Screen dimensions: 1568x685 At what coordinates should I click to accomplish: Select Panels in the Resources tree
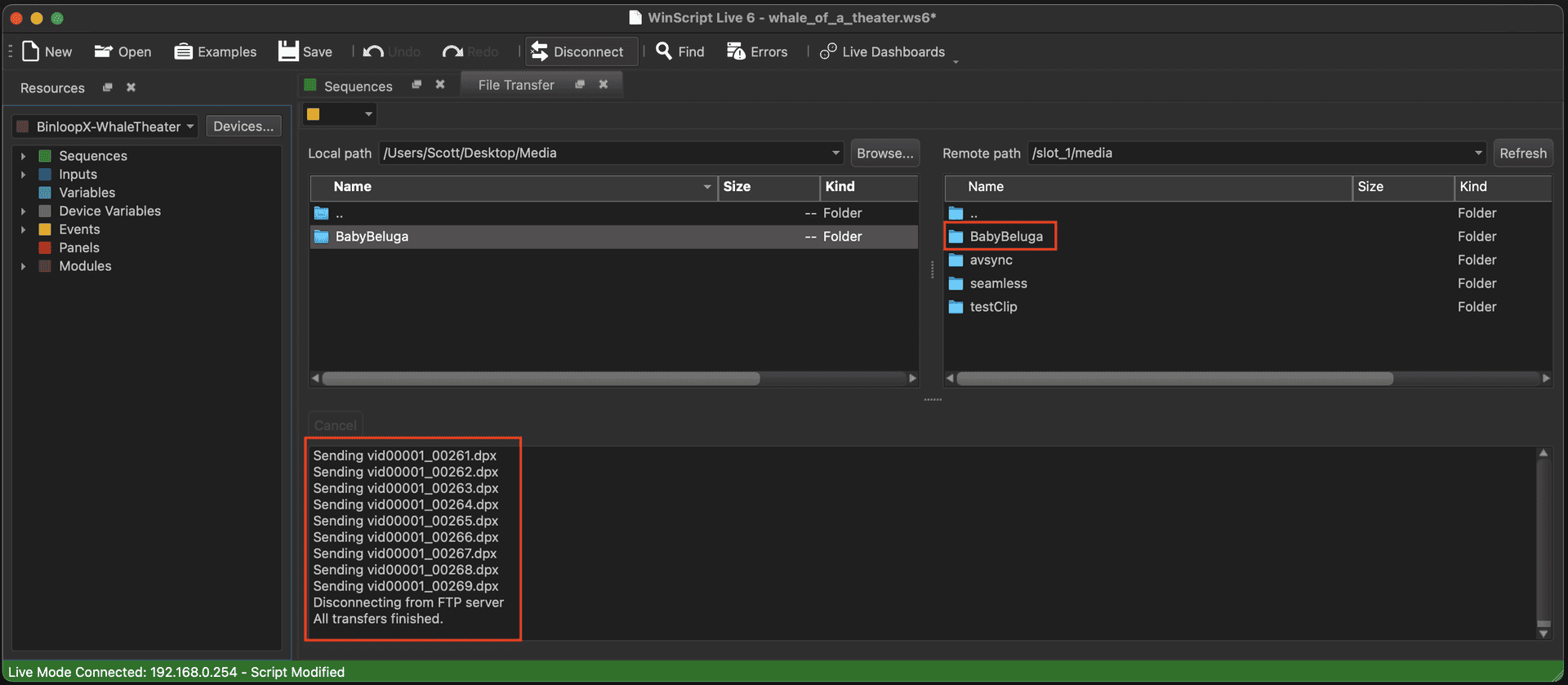pyautogui.click(x=79, y=247)
